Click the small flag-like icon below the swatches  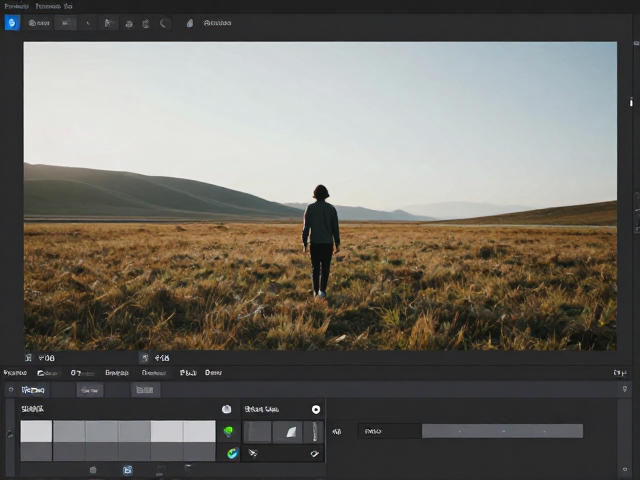click(188, 468)
